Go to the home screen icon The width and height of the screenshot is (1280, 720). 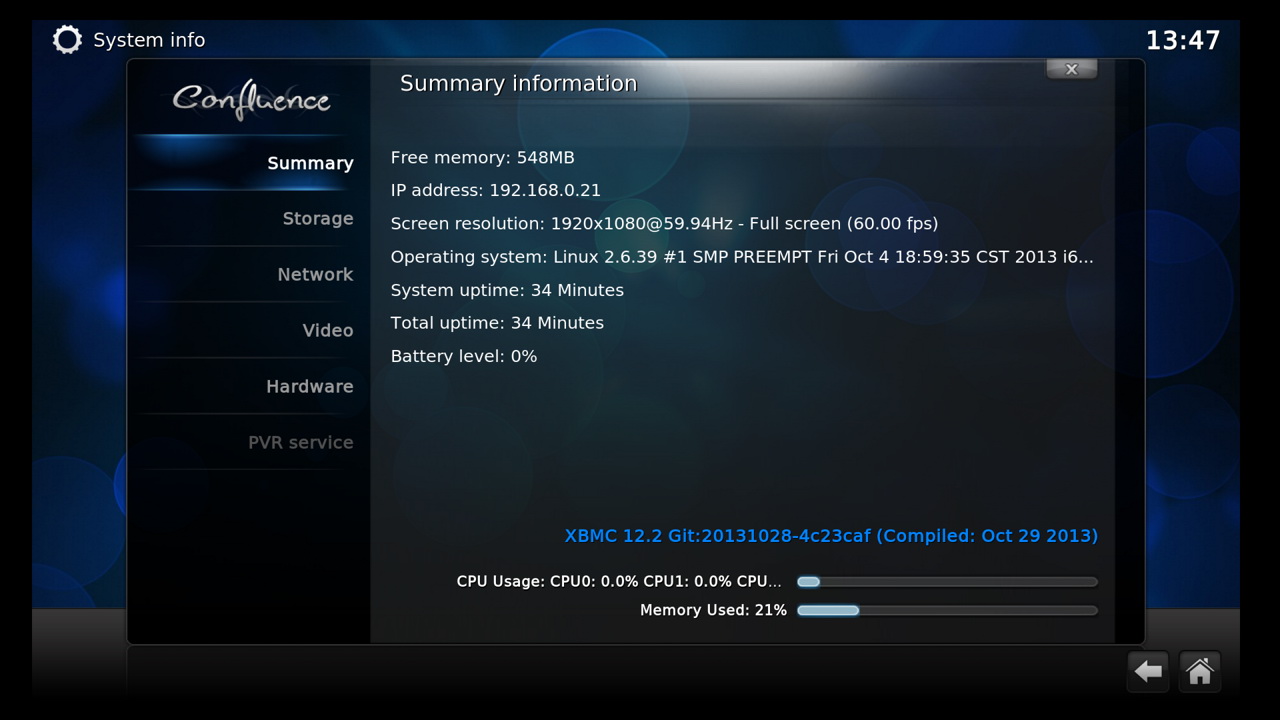(1199, 671)
